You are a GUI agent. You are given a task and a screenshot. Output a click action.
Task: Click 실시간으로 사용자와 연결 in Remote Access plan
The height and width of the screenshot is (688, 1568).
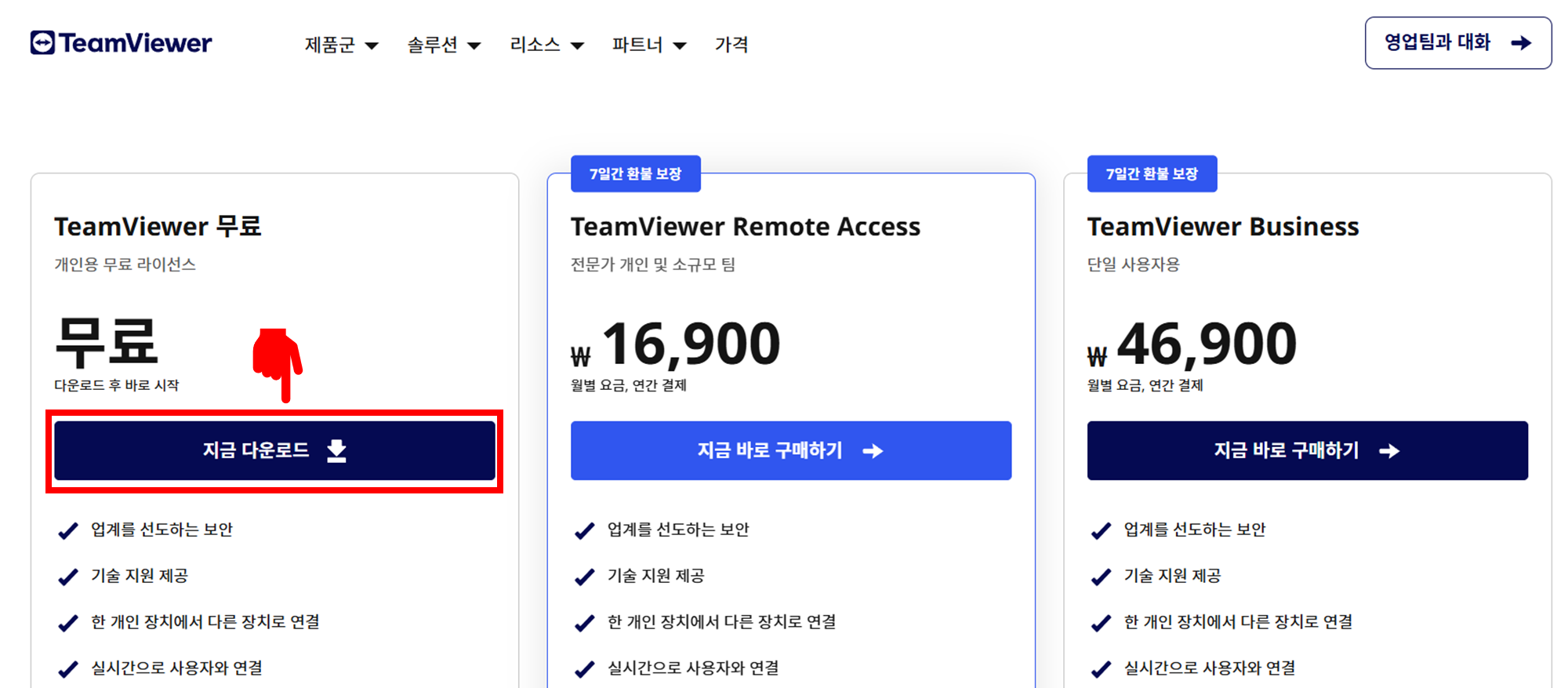click(x=693, y=668)
